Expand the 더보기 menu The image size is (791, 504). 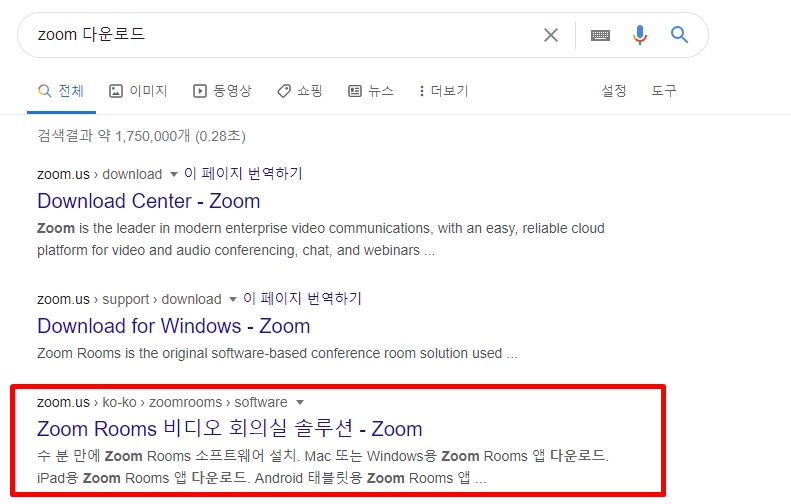[444, 91]
